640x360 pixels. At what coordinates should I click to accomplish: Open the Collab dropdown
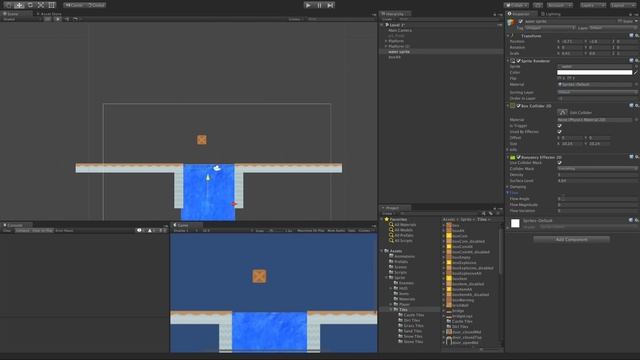[x=517, y=5]
